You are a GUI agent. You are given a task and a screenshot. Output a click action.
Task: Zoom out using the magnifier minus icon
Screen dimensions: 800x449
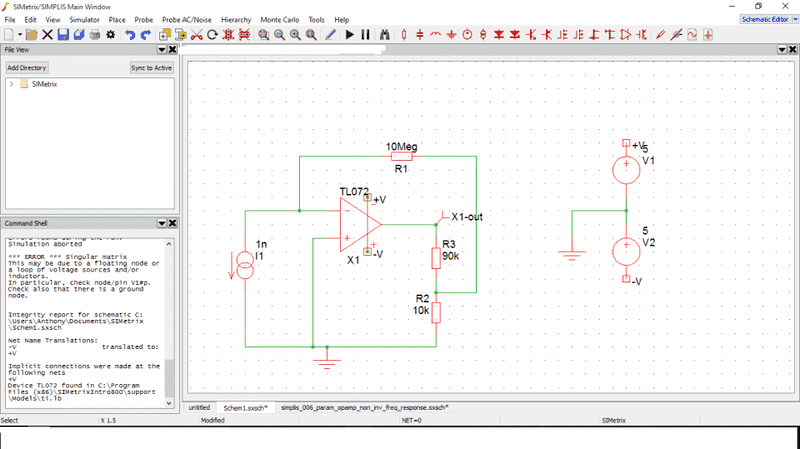point(279,35)
